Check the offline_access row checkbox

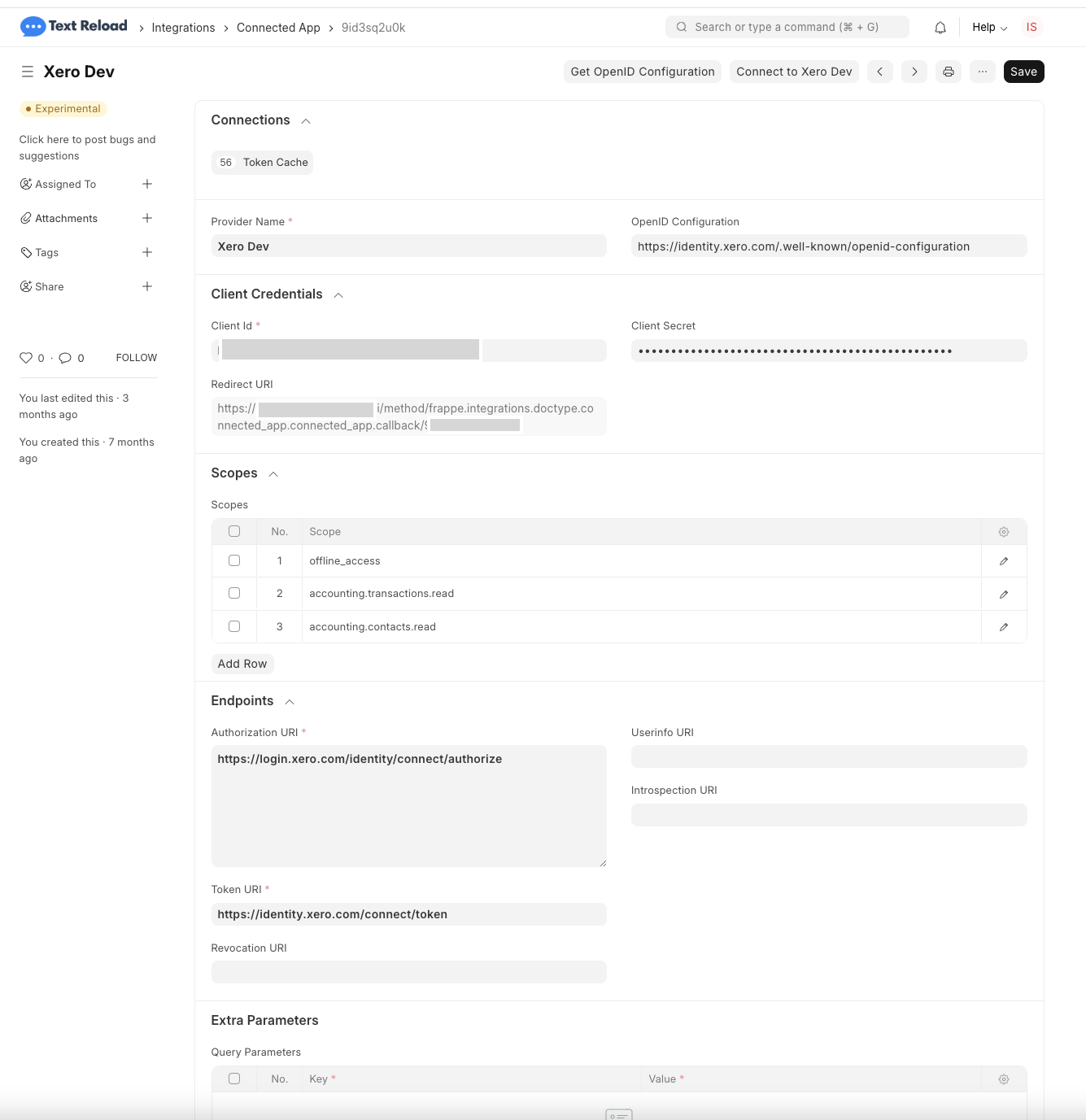click(234, 560)
